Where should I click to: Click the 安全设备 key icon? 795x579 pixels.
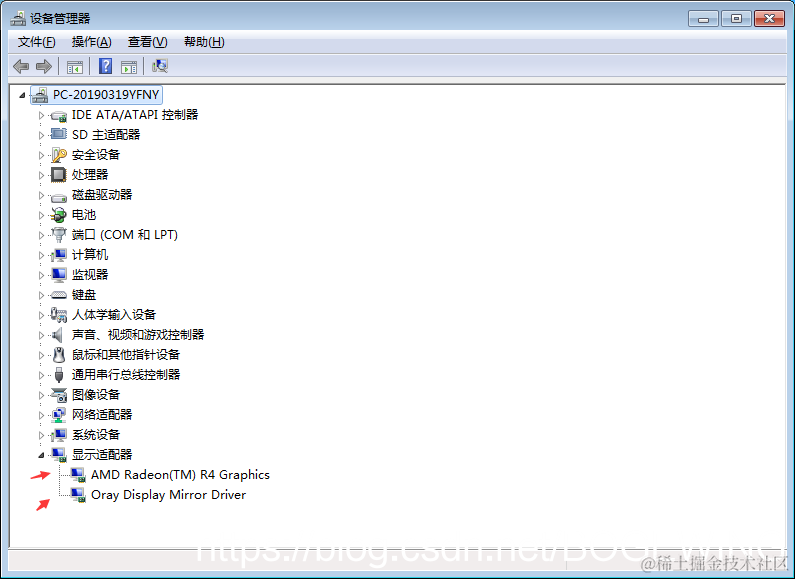pyautogui.click(x=59, y=155)
